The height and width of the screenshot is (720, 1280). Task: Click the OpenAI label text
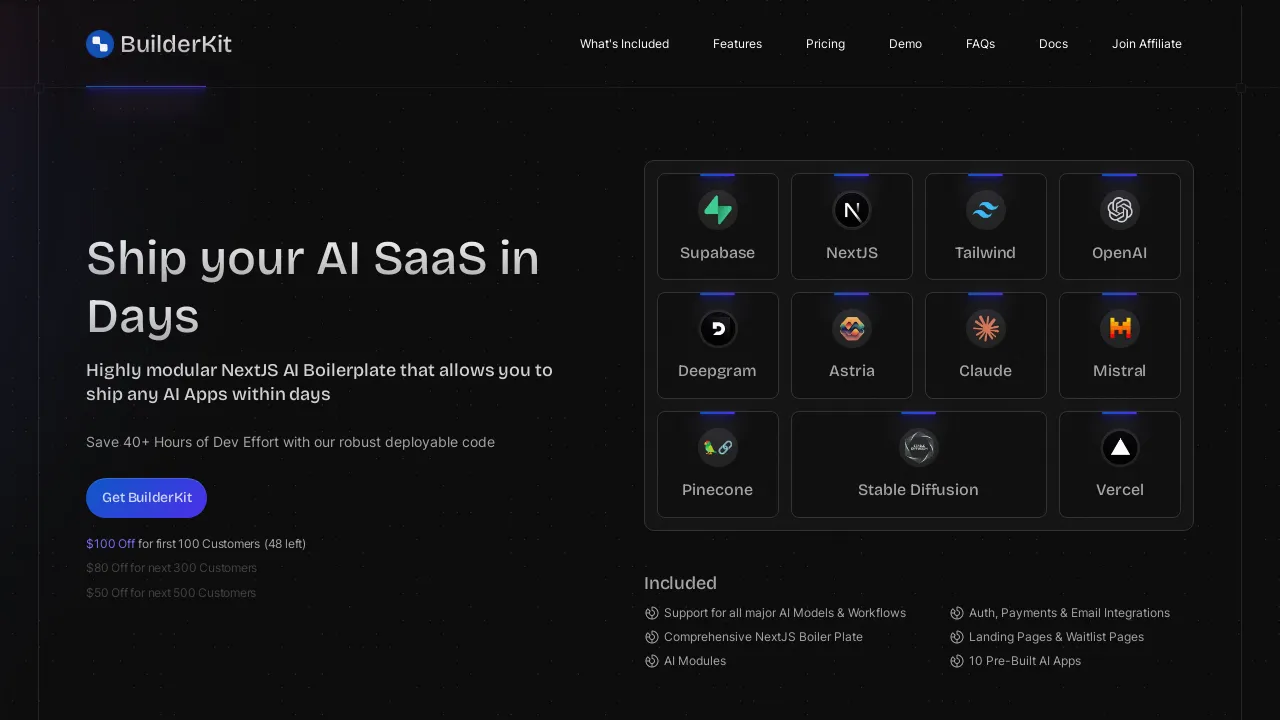[1119, 253]
